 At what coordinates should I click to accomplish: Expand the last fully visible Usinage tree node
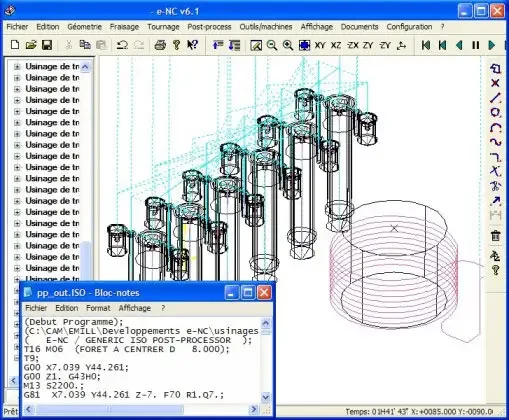17,268
